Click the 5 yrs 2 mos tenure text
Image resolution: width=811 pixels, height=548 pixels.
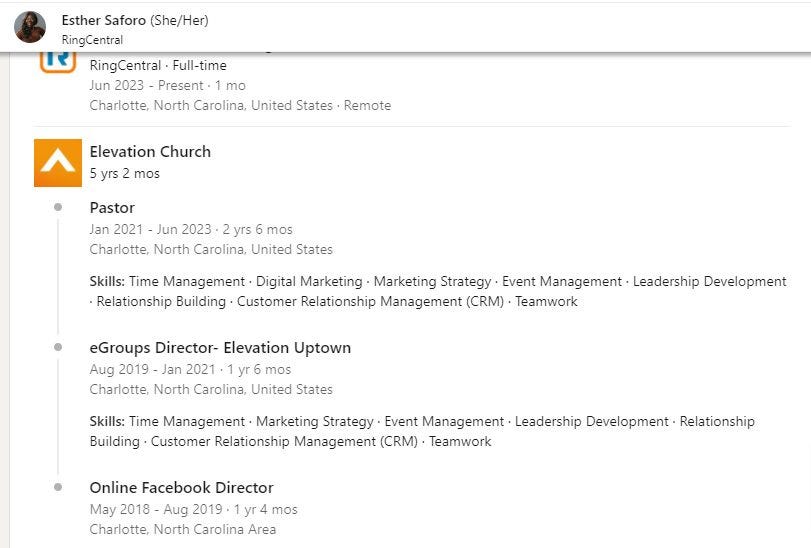(x=125, y=173)
